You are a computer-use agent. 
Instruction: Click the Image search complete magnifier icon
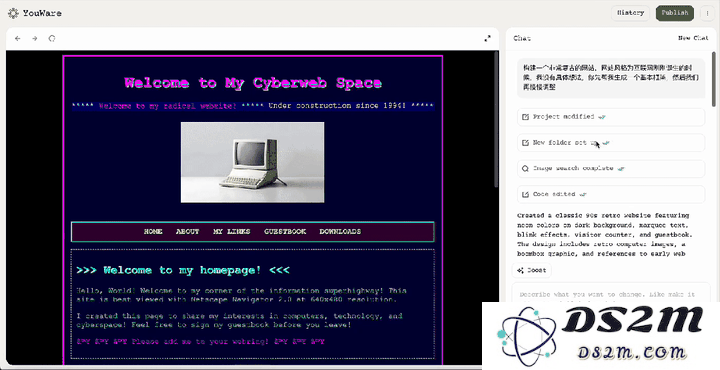click(x=525, y=168)
